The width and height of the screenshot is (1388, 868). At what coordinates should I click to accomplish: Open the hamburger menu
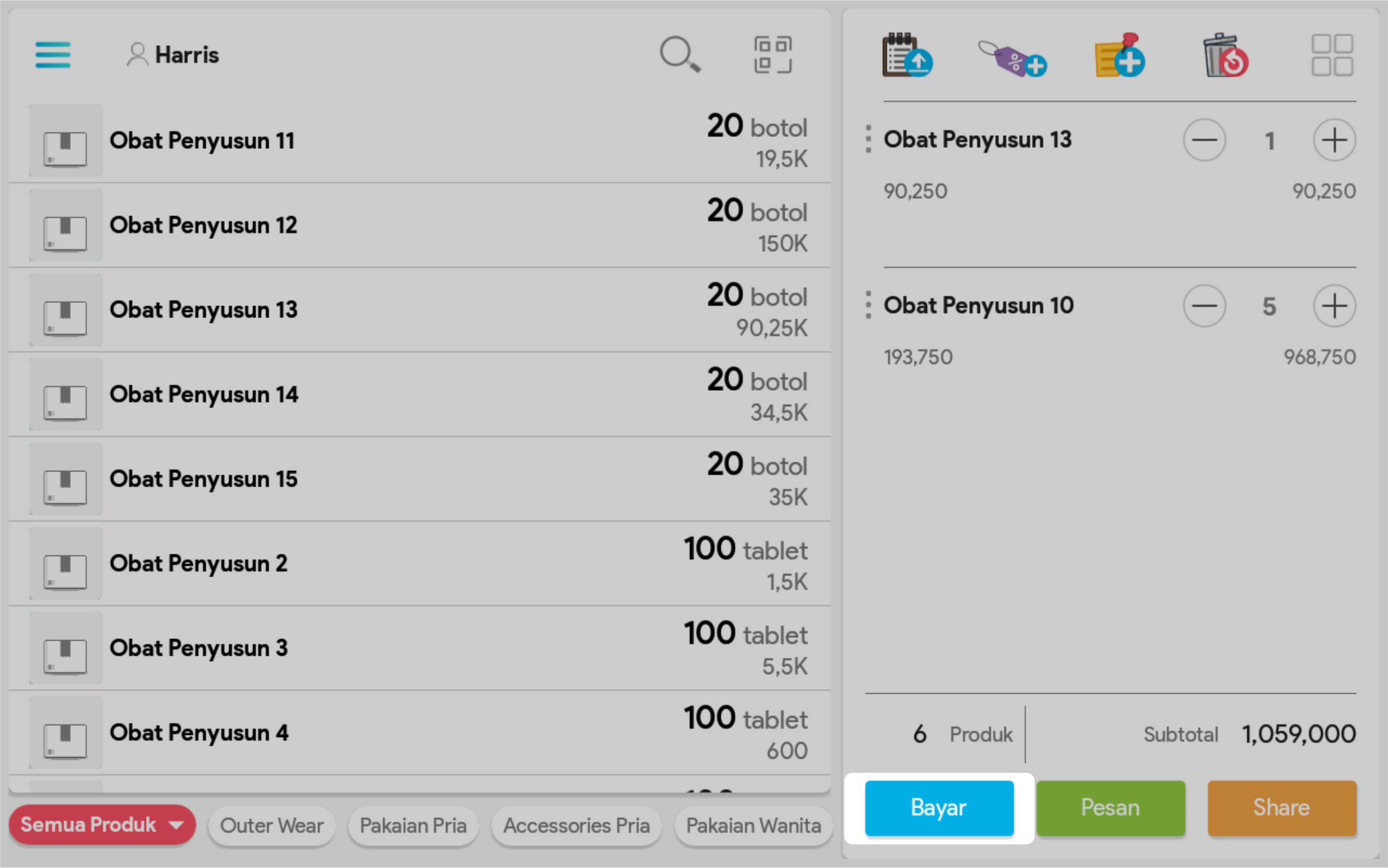tap(53, 55)
